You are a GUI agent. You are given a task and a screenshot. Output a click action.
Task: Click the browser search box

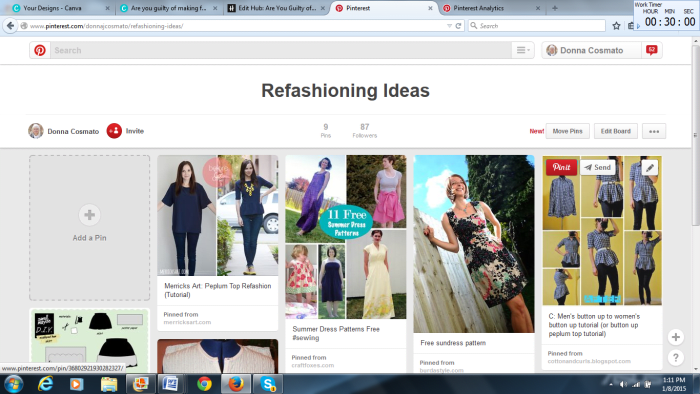pos(537,26)
